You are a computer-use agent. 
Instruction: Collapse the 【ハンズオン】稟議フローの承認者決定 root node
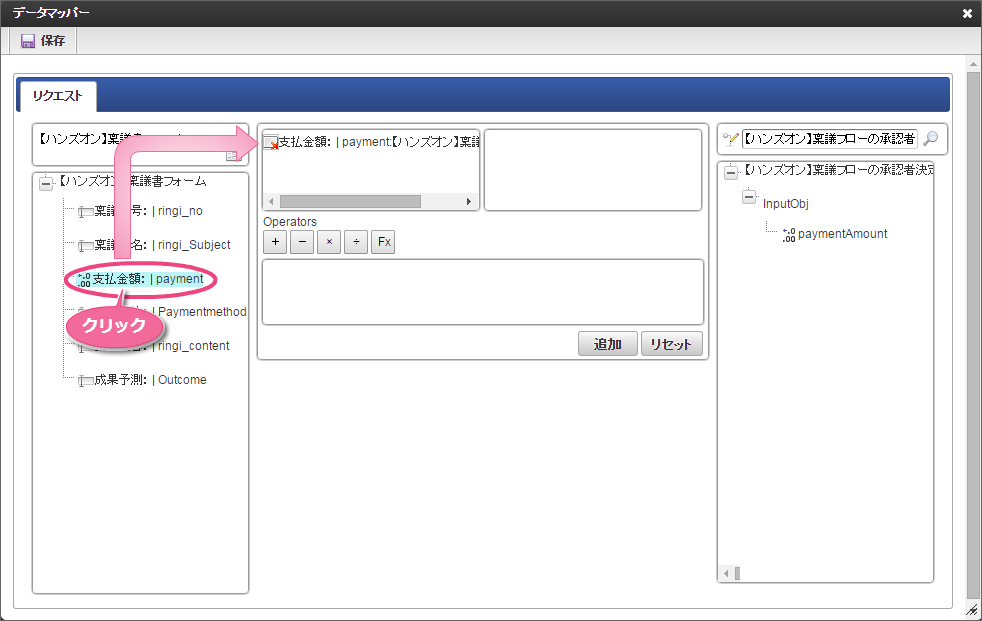pos(731,173)
